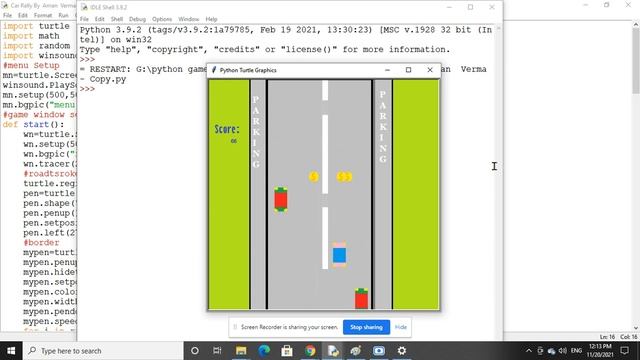Open Cortana circle icon on taskbar
This screenshot has height=360, width=640.
(195, 351)
